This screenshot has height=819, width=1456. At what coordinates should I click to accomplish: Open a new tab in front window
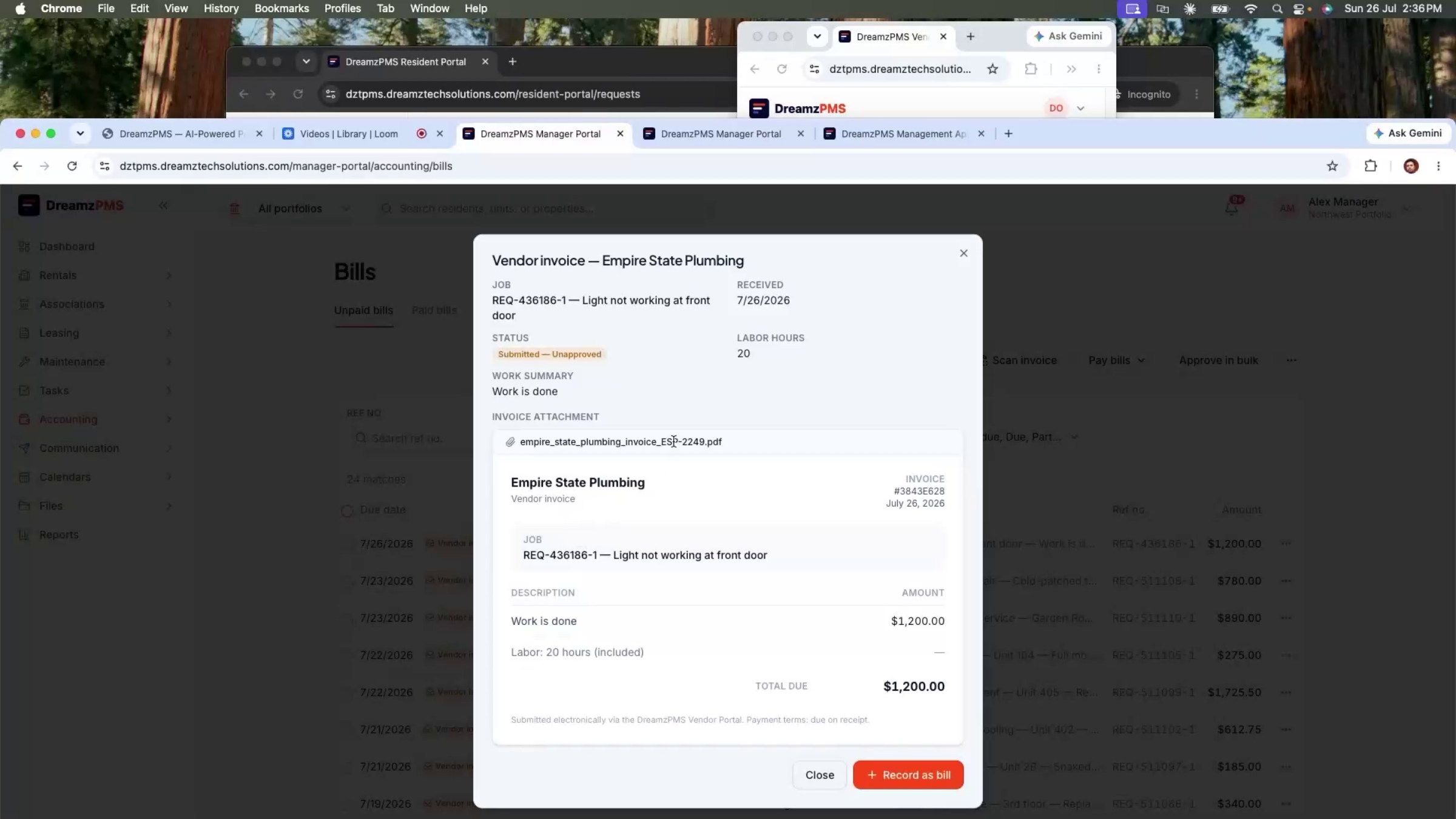(1008, 133)
